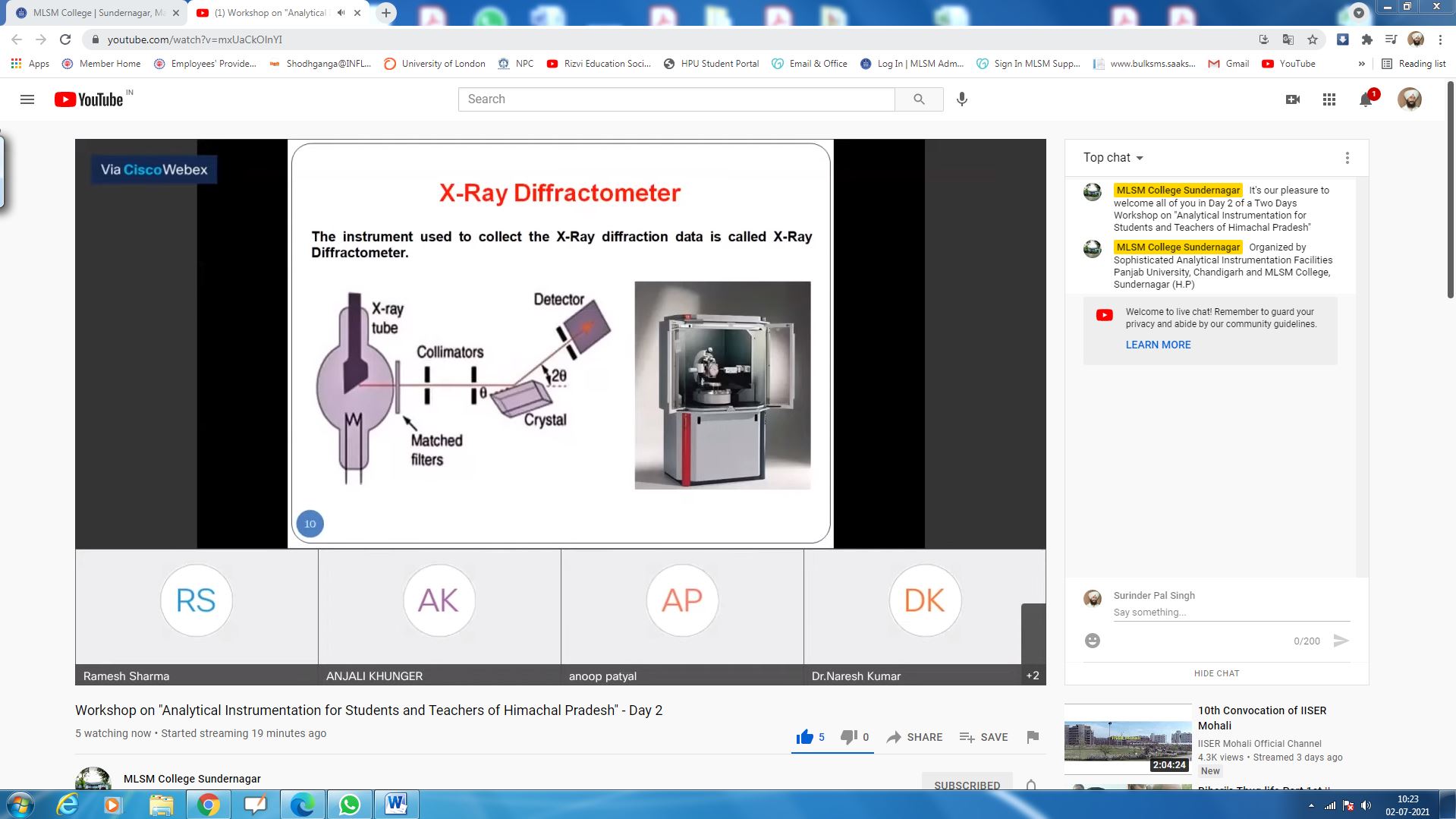The width and height of the screenshot is (1456, 819).
Task: Expand the Top chat dropdown
Action: [1113, 158]
